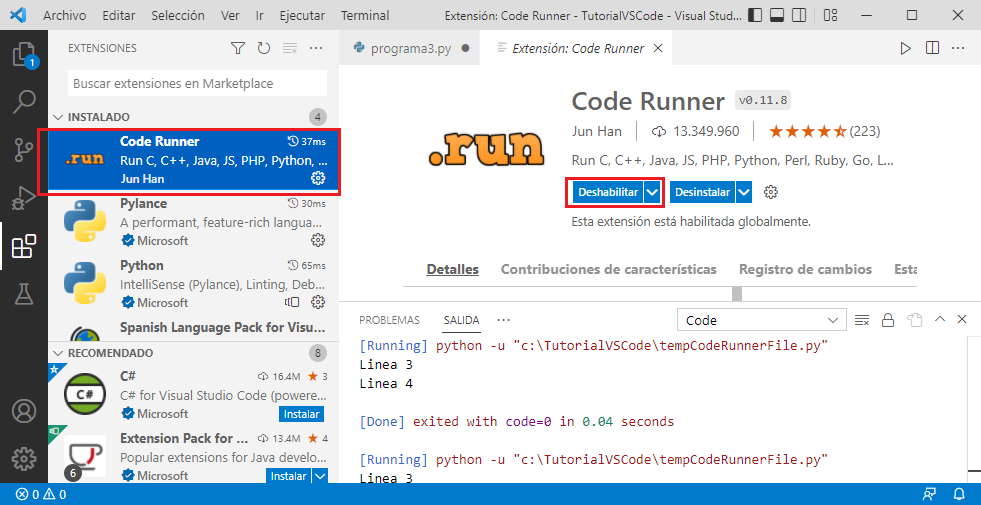Open the Editar menu
The image size is (981, 505).
(x=119, y=15)
